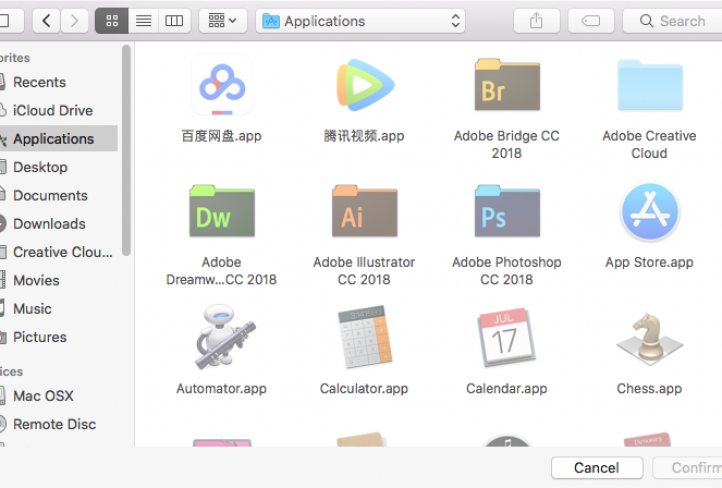Image resolution: width=722 pixels, height=488 pixels.
Task: Click the Cancel button
Action: [x=597, y=468]
